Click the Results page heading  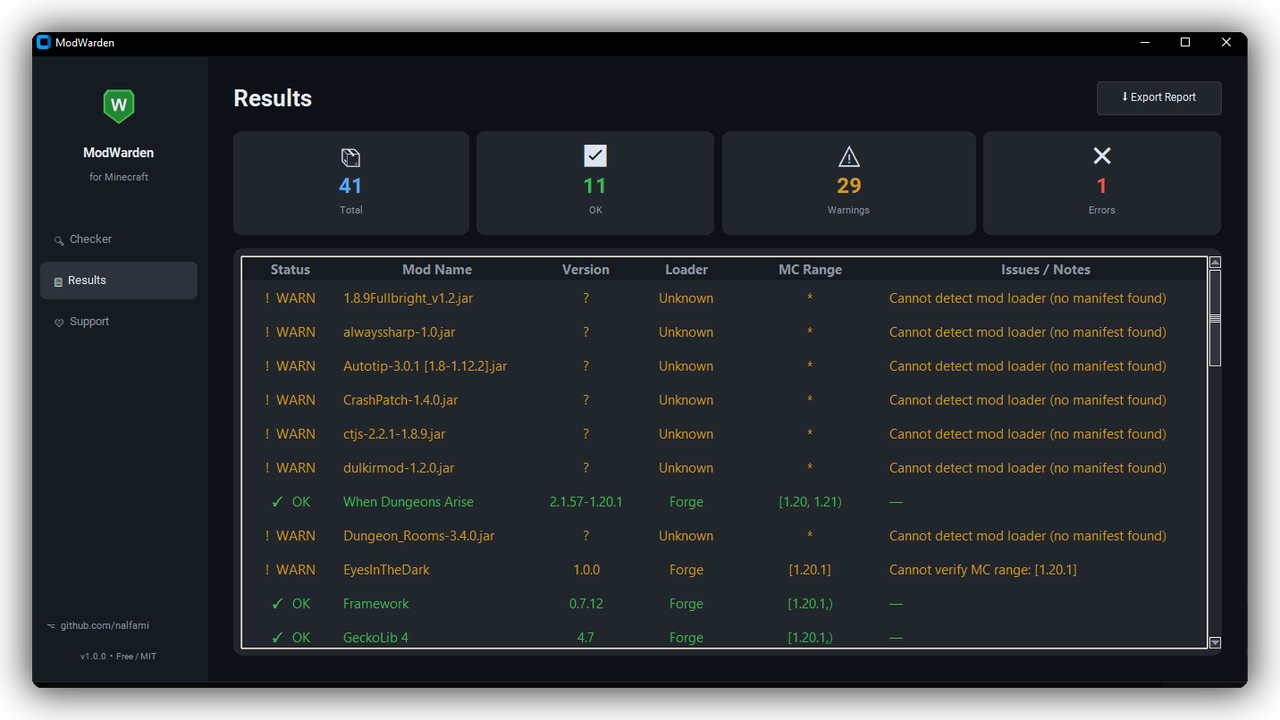point(273,98)
